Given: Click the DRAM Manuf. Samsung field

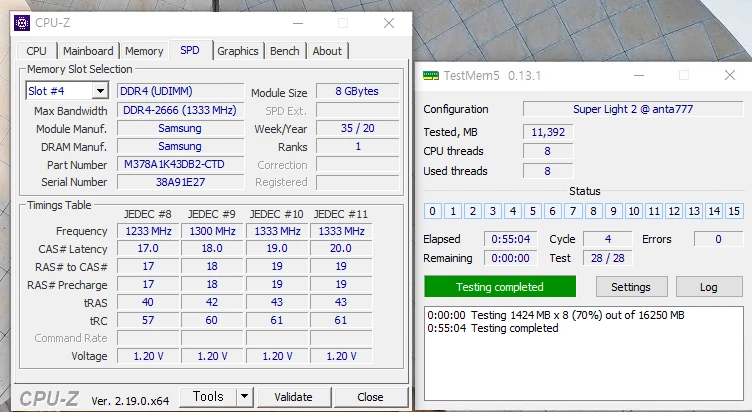Looking at the screenshot, I should click(x=180, y=146).
